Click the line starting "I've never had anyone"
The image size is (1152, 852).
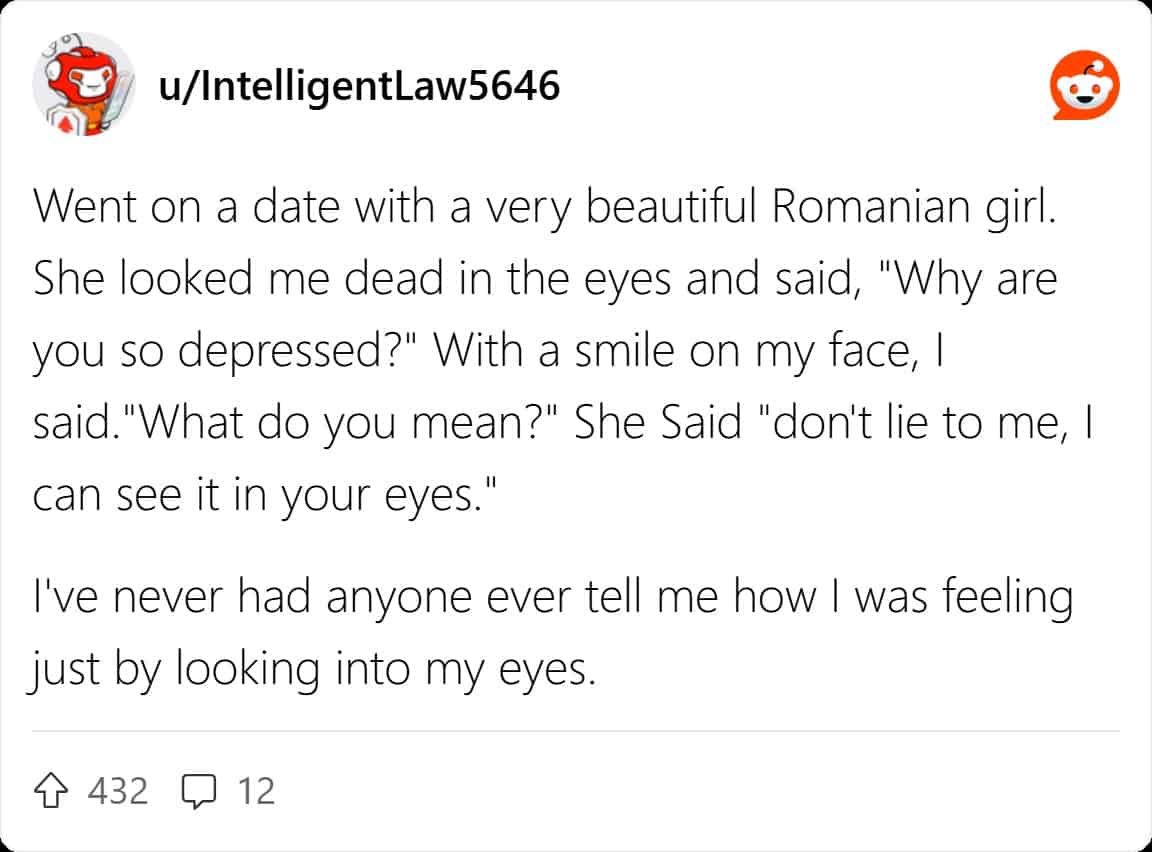[x=553, y=596]
